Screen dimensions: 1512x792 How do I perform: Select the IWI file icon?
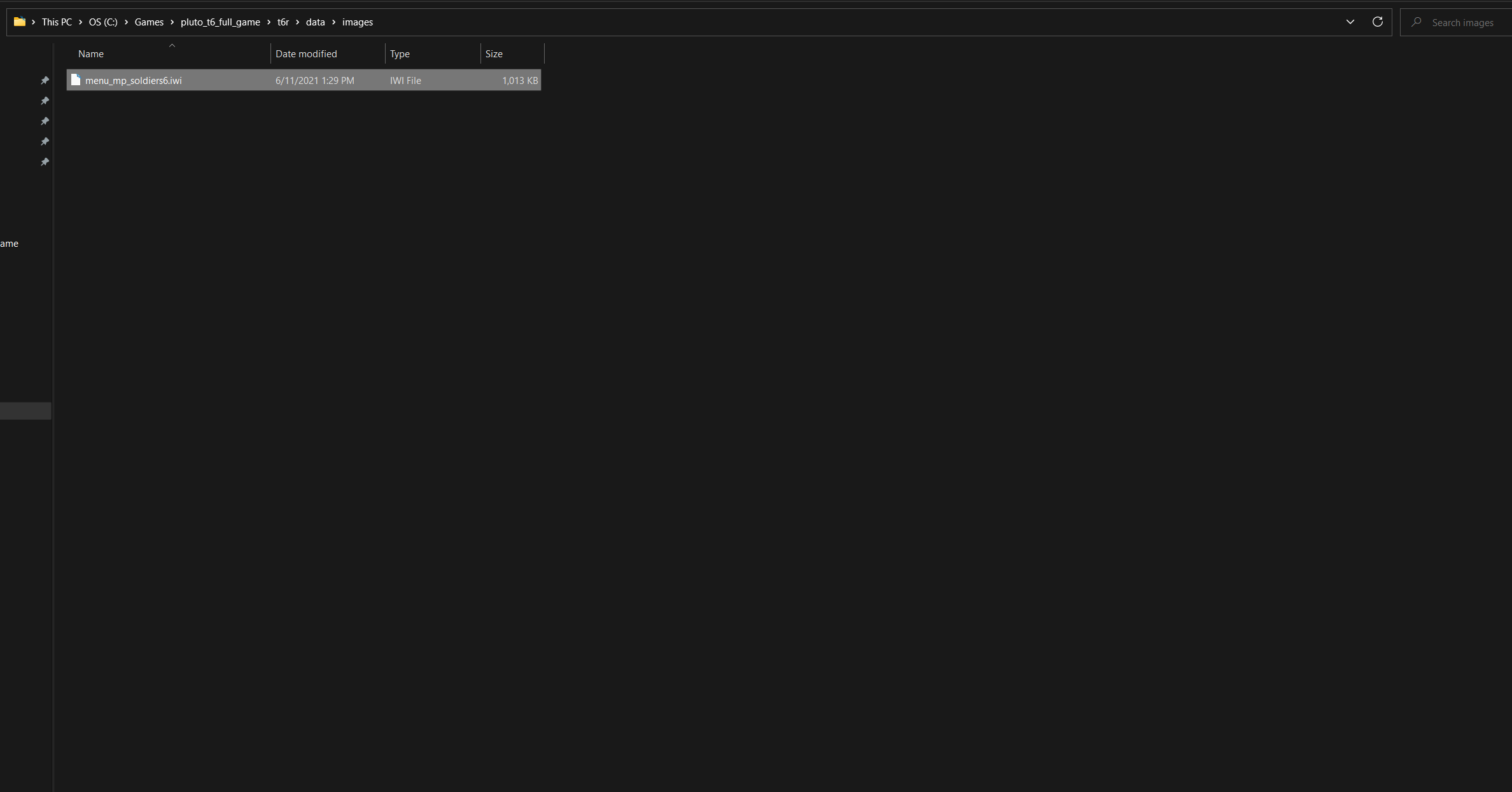pos(74,79)
